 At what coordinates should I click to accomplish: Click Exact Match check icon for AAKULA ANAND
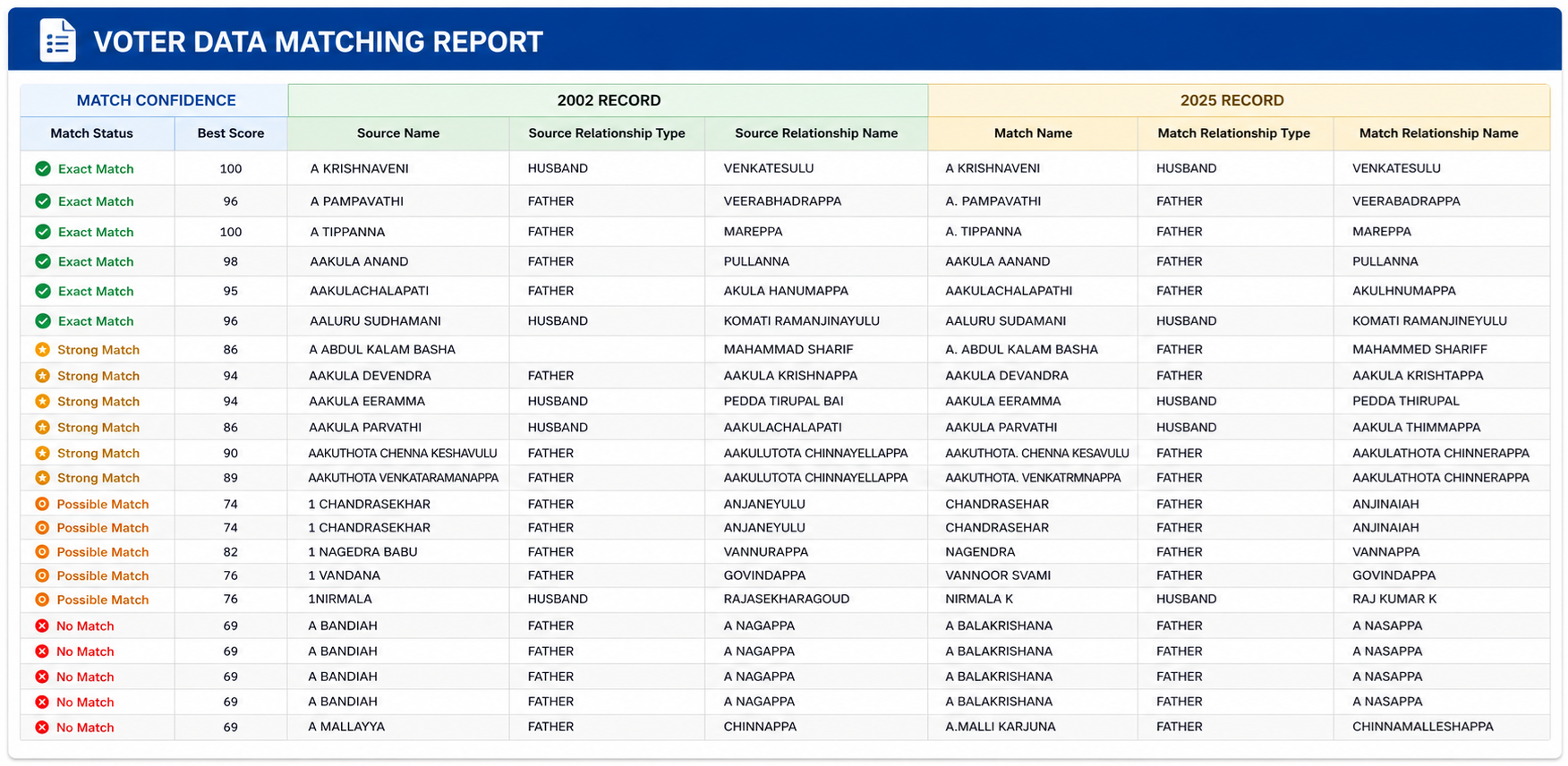(x=43, y=261)
